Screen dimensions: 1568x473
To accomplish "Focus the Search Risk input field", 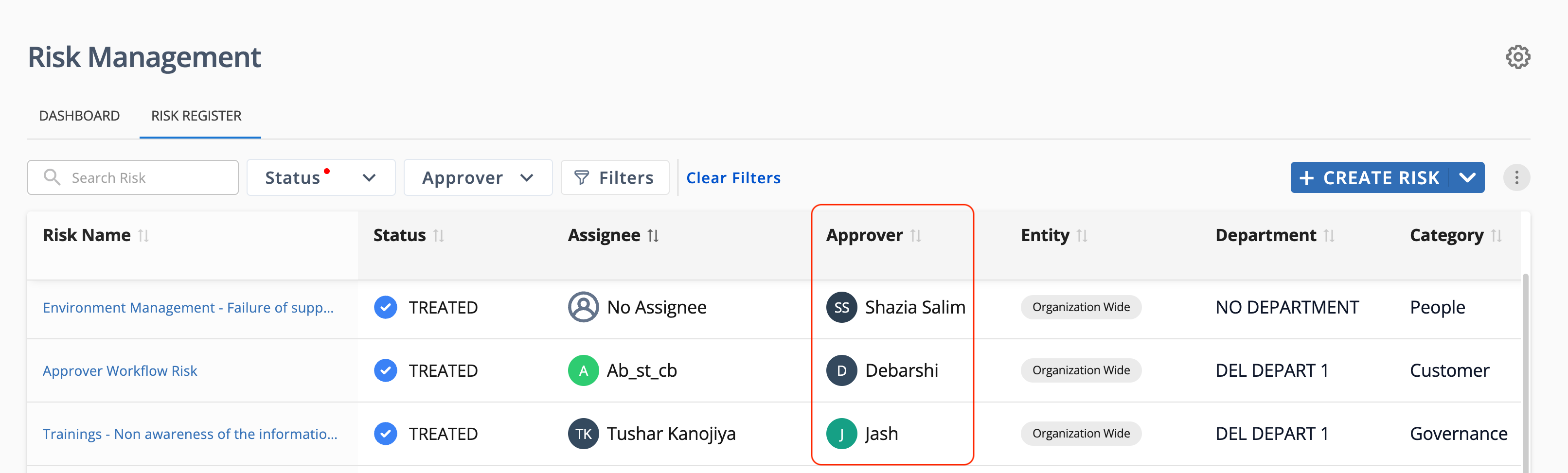I will point(133,178).
